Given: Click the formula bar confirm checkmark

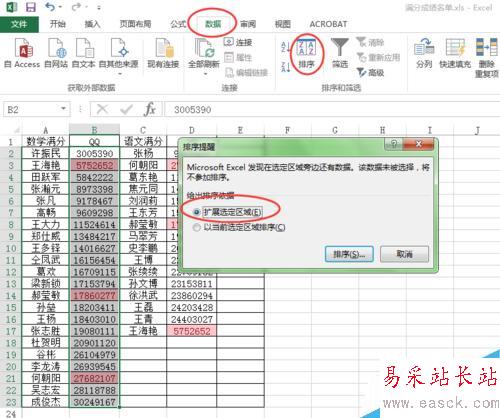Looking at the screenshot, I should tap(126, 109).
